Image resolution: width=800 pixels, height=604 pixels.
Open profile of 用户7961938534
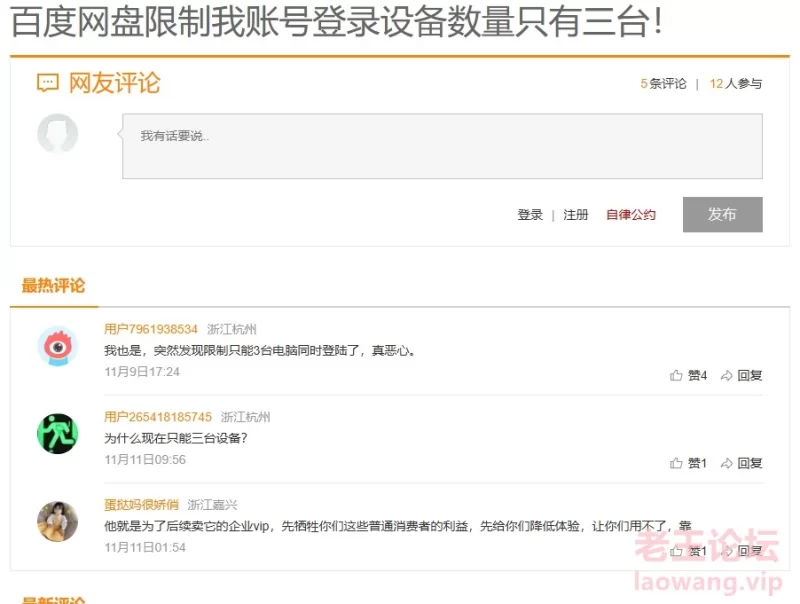(x=151, y=329)
